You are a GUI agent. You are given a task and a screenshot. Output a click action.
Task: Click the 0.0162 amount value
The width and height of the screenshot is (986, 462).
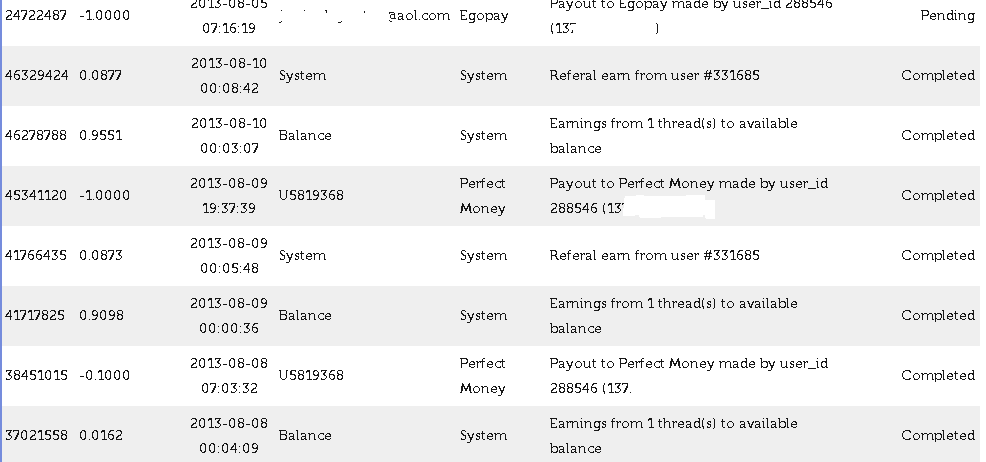click(x=100, y=436)
